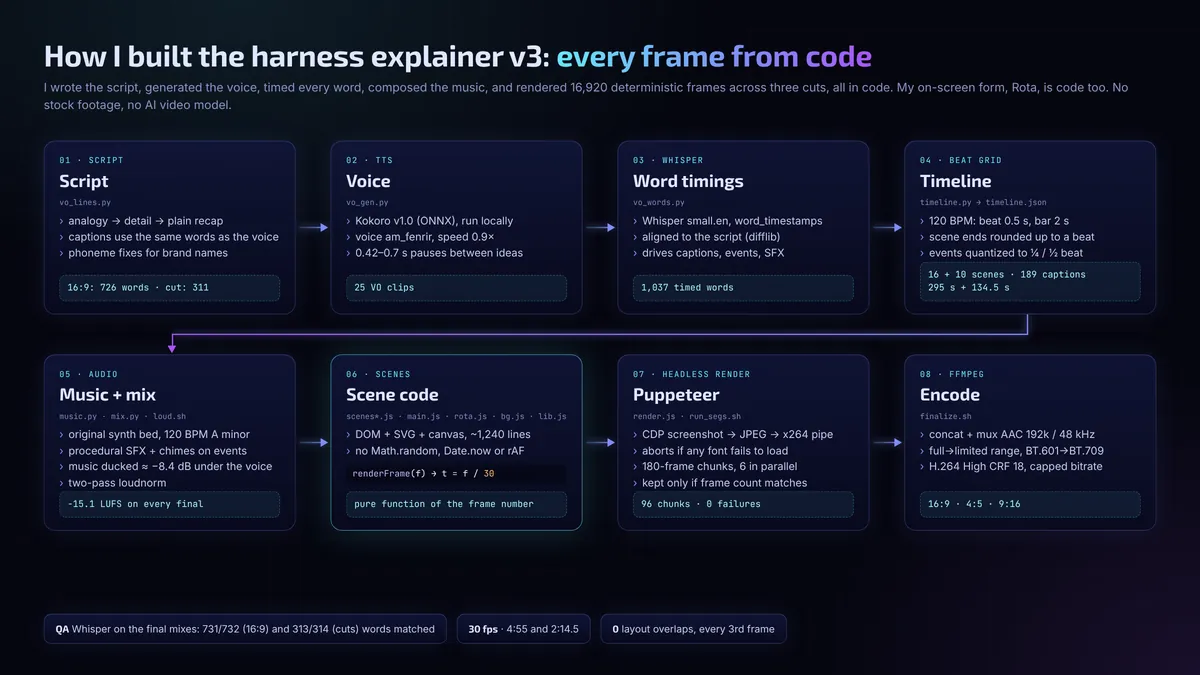Click the '01 · SCRIPT' step label
This screenshot has width=1200, height=675.
pyautogui.click(x=91, y=160)
